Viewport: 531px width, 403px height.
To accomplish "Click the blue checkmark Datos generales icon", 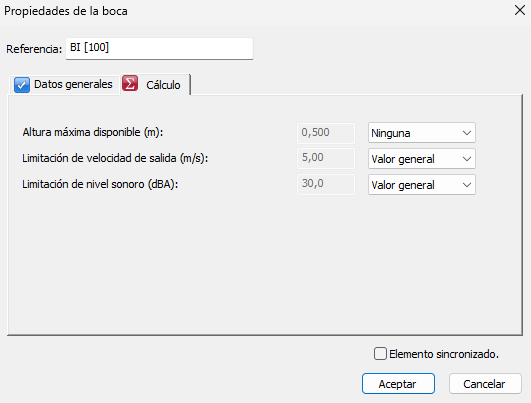I will click(x=22, y=84).
